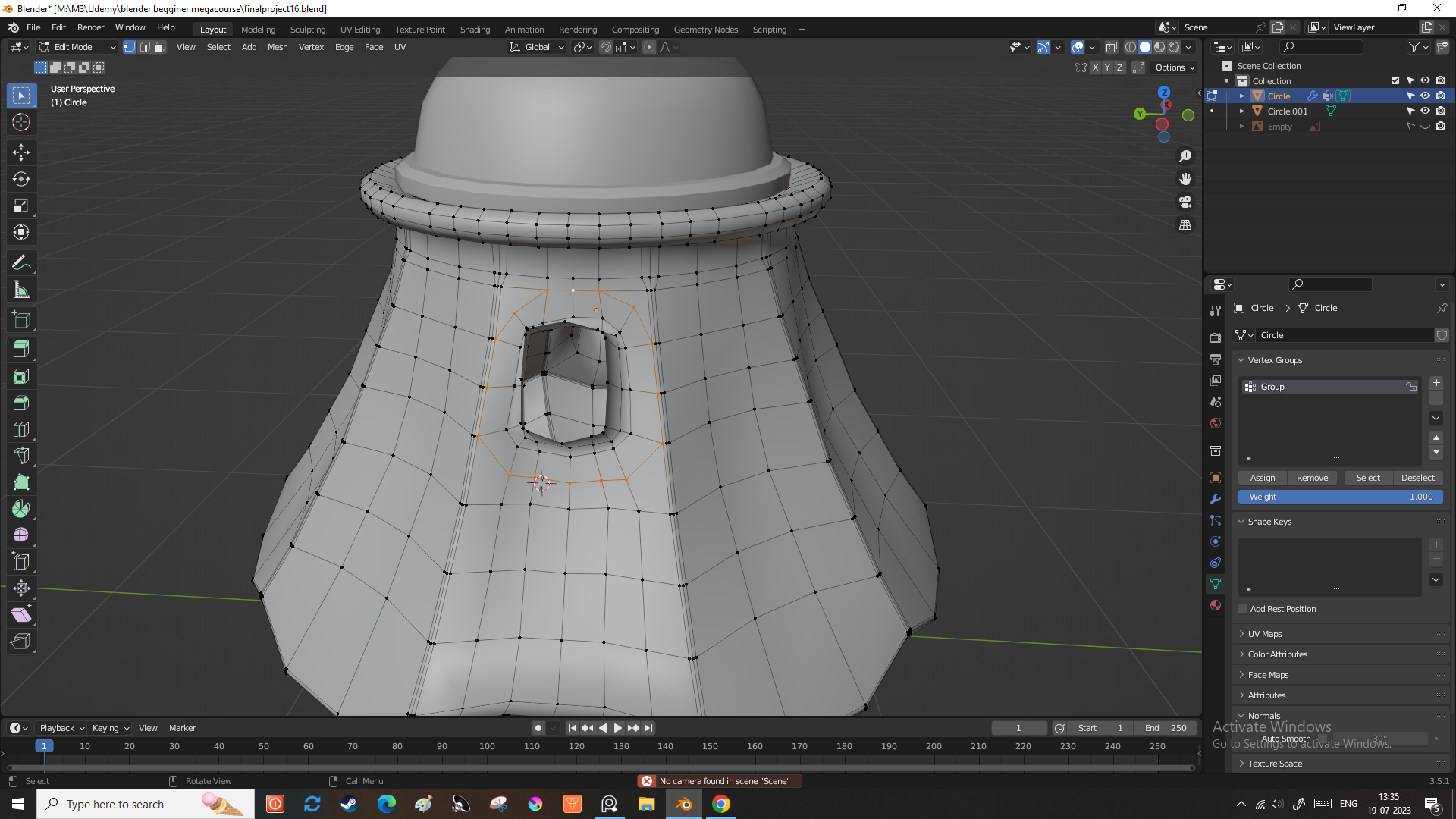Choose the Extrude Region tool

tap(21, 349)
